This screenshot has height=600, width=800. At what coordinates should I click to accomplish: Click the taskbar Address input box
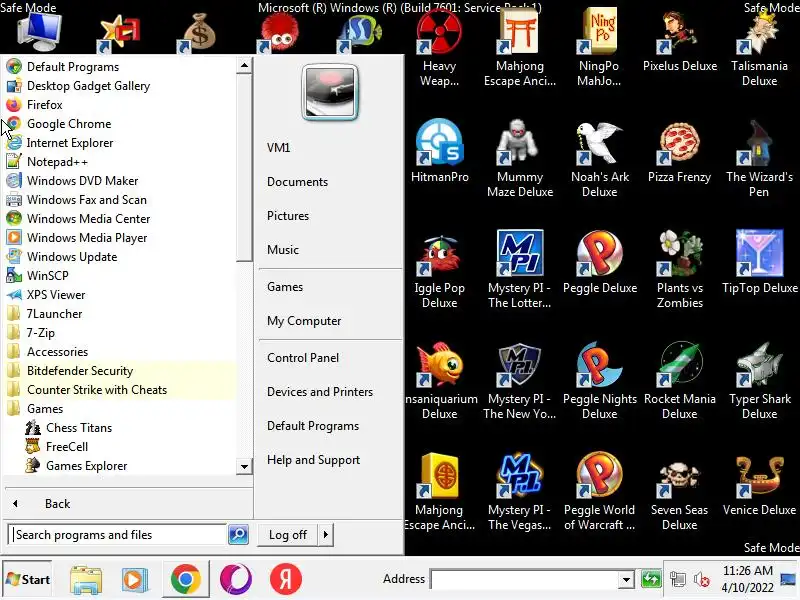click(524, 580)
